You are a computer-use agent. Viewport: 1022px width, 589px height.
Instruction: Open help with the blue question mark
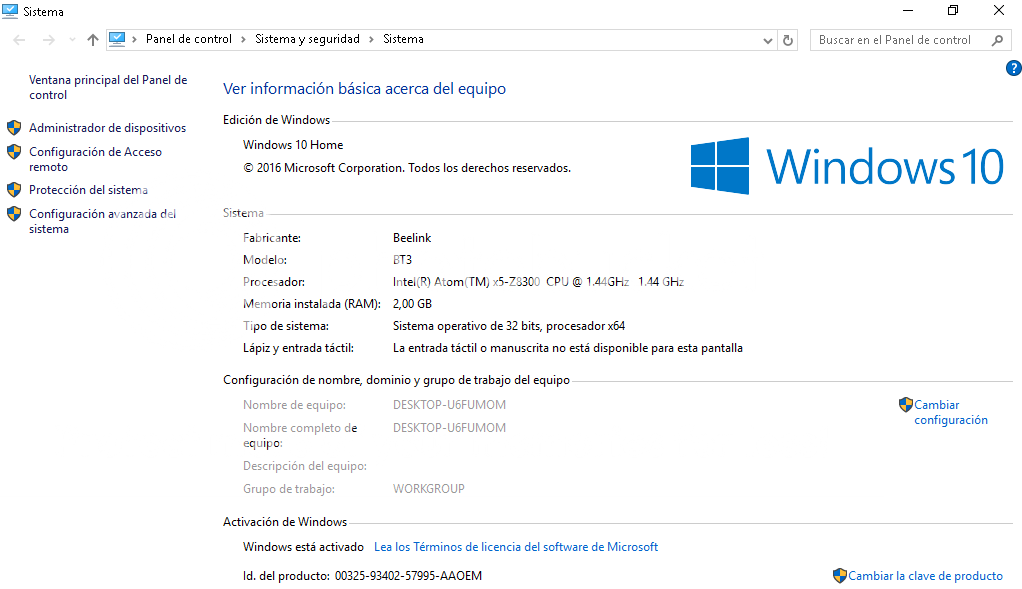point(1012,68)
